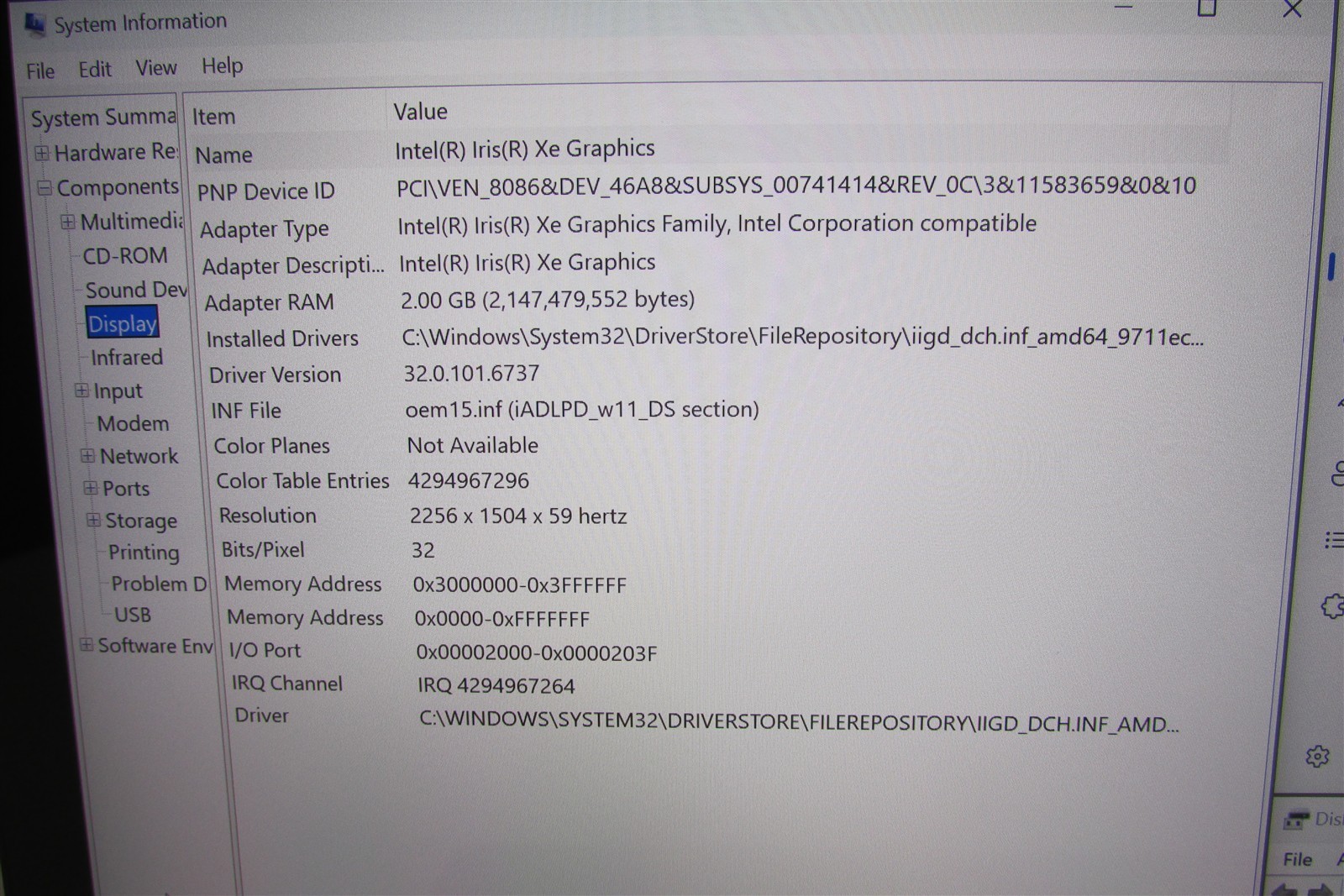Click the PNP Device ID value
Viewport: 1344px width, 896px height.
click(x=795, y=186)
